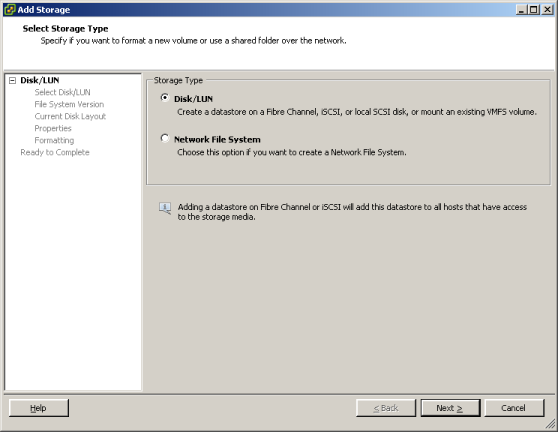Click the Properties step in sidebar
Image resolution: width=558 pixels, height=432 pixels.
click(53, 128)
